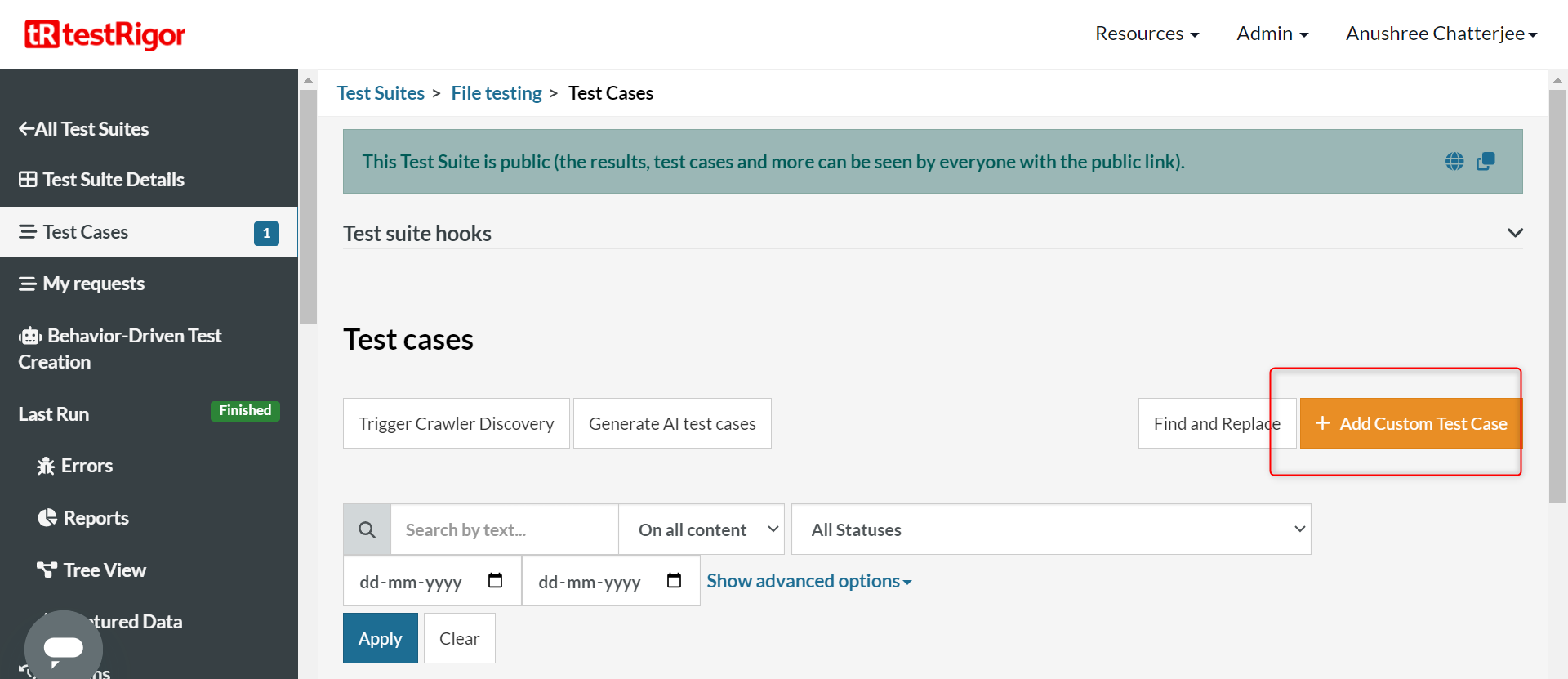
Task: Click the Search by text field
Action: [x=504, y=529]
